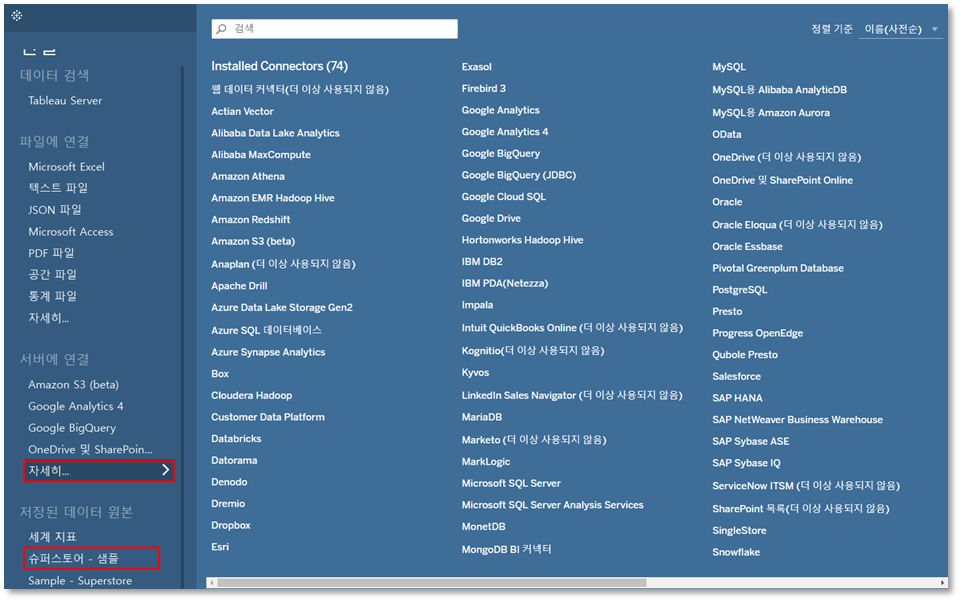Open the 이름(사전순) sort dropdown
This screenshot has width=961, height=602.
900,29
